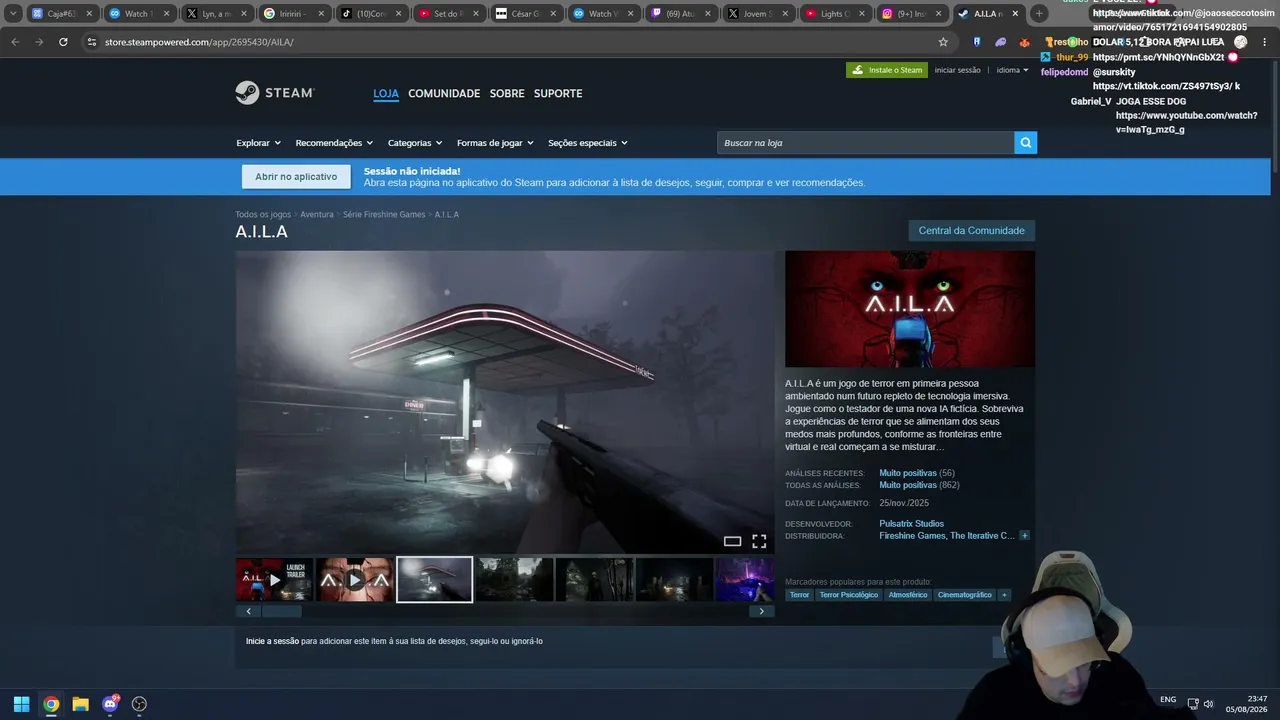
Task: Select the Terror tag
Action: point(799,595)
